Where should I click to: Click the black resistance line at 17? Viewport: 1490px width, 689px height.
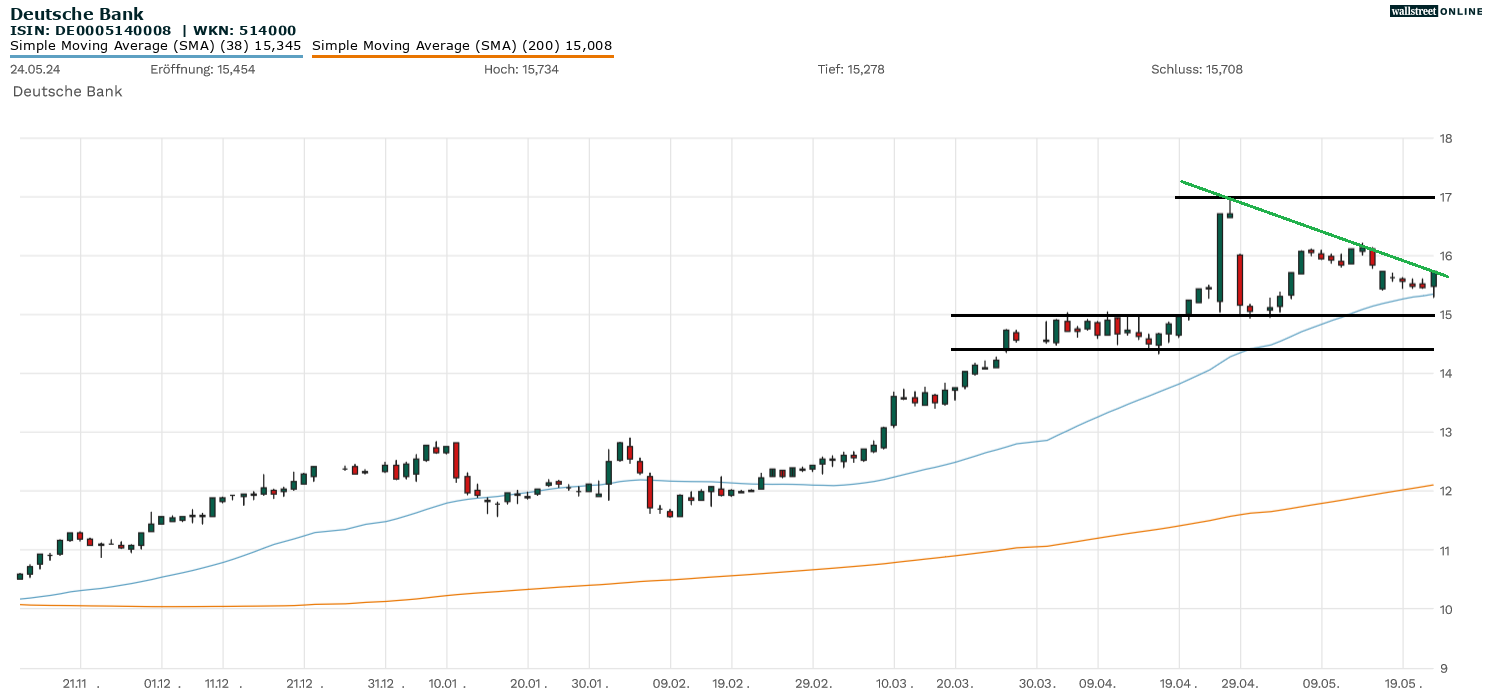coord(1304,197)
